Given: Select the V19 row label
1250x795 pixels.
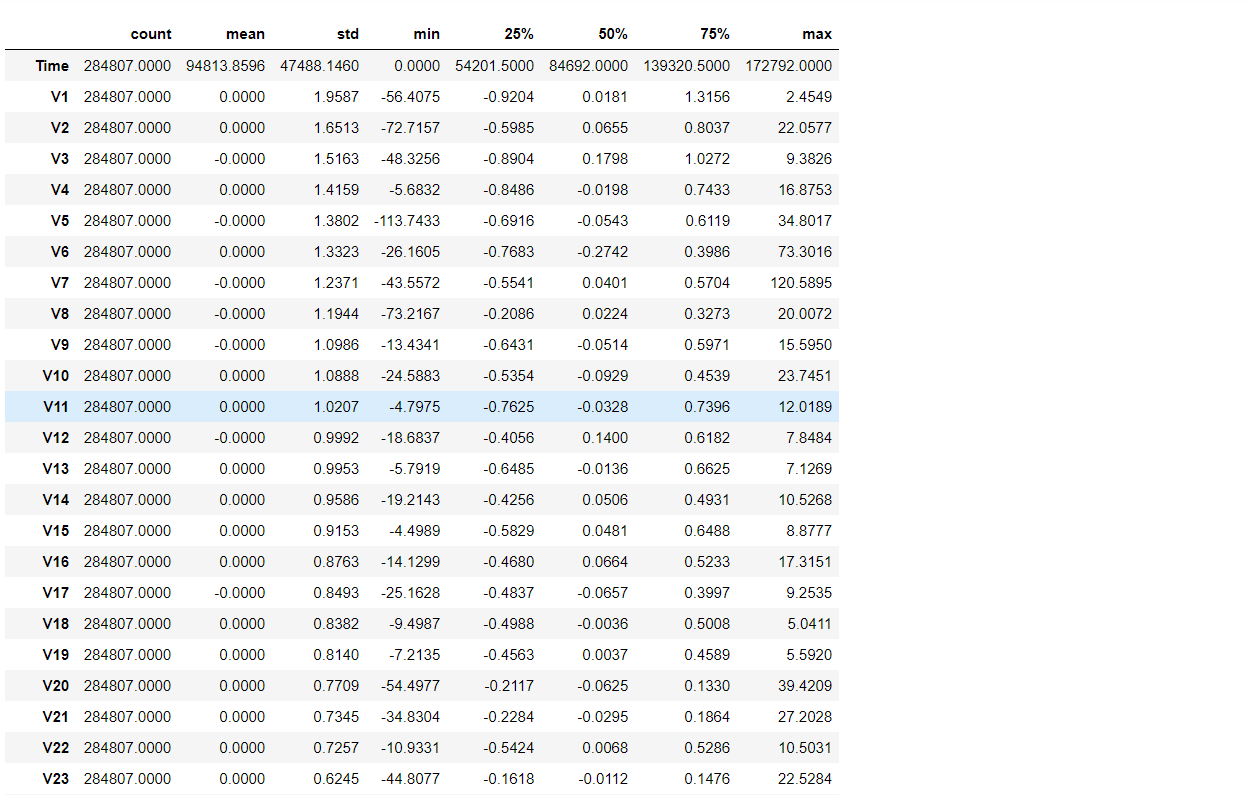Looking at the screenshot, I should pyautogui.click(x=56, y=655).
